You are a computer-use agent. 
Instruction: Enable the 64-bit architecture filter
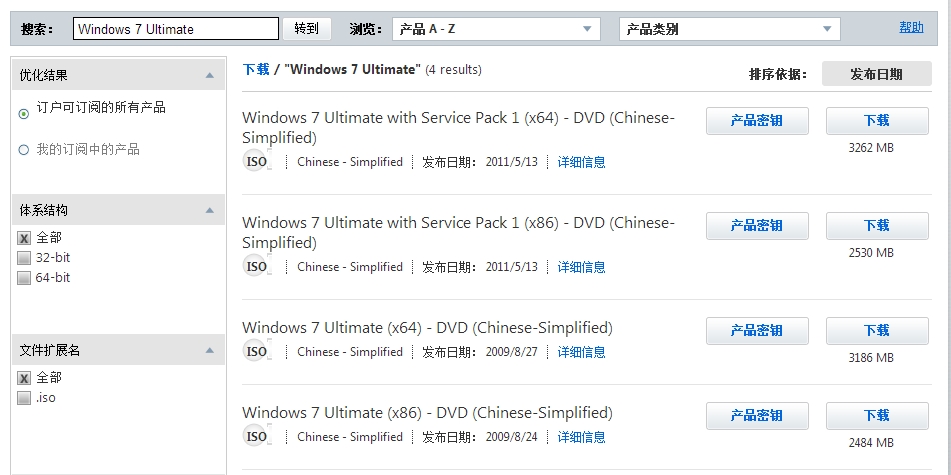pos(24,278)
